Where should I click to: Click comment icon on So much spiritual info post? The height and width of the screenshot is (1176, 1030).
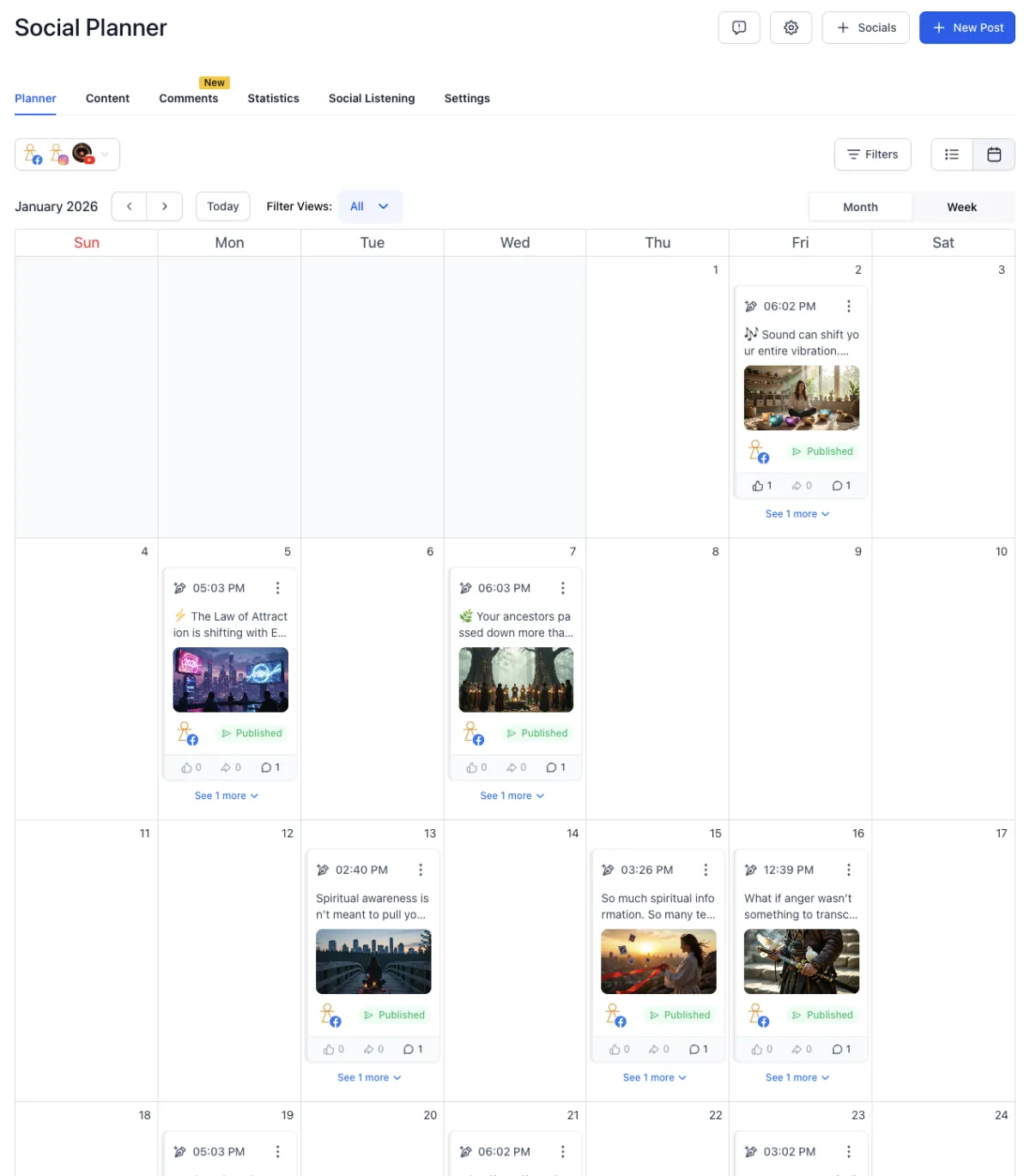tap(694, 1049)
